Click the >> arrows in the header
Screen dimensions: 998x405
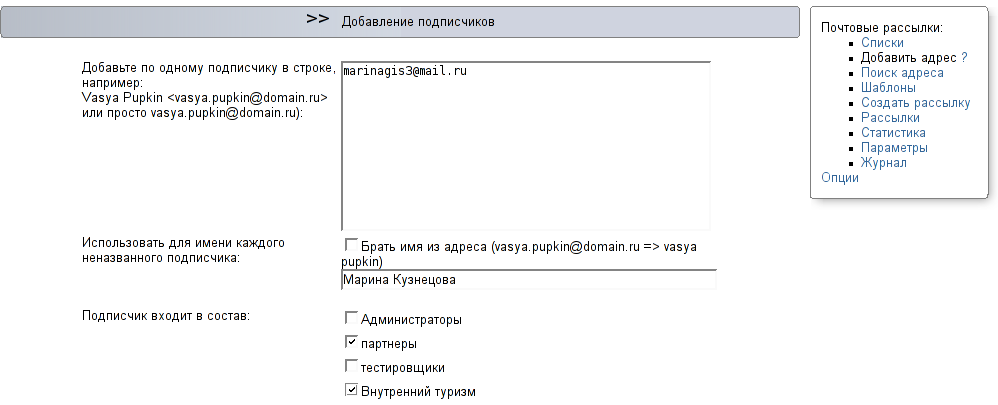318,19
